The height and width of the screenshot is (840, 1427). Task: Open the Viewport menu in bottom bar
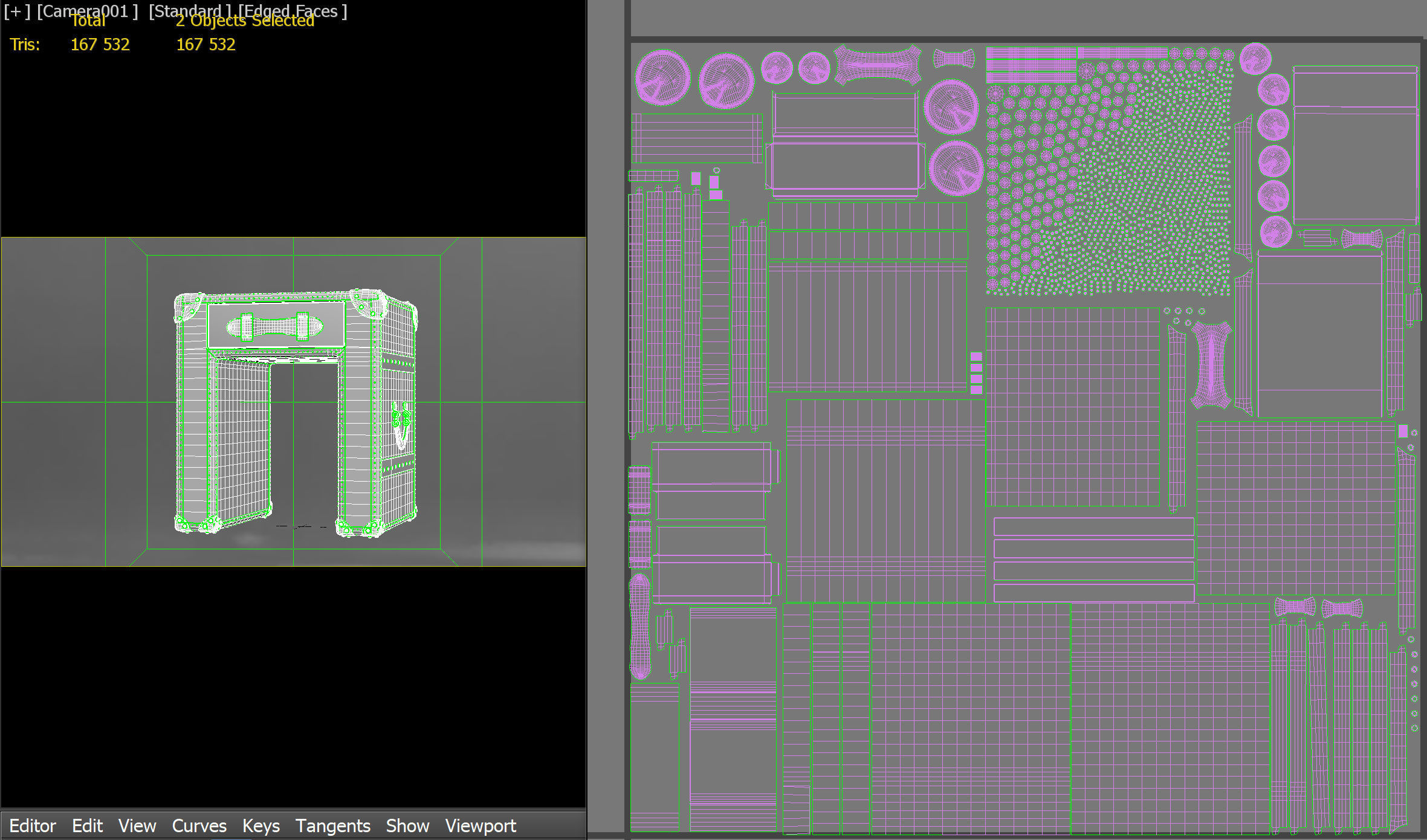pos(481,825)
